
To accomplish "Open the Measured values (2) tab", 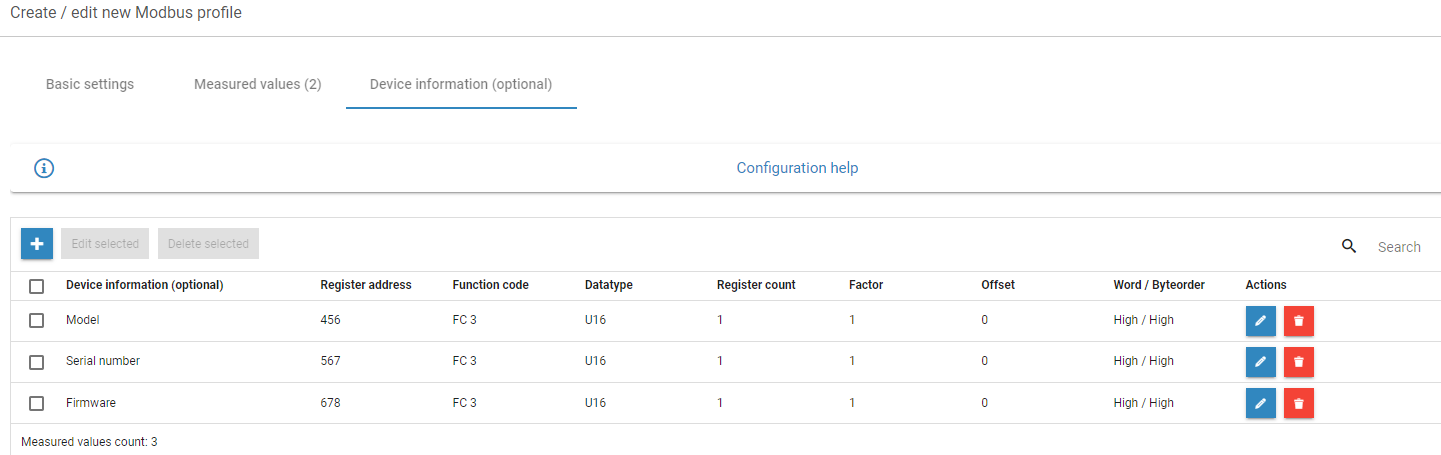I will tap(257, 85).
